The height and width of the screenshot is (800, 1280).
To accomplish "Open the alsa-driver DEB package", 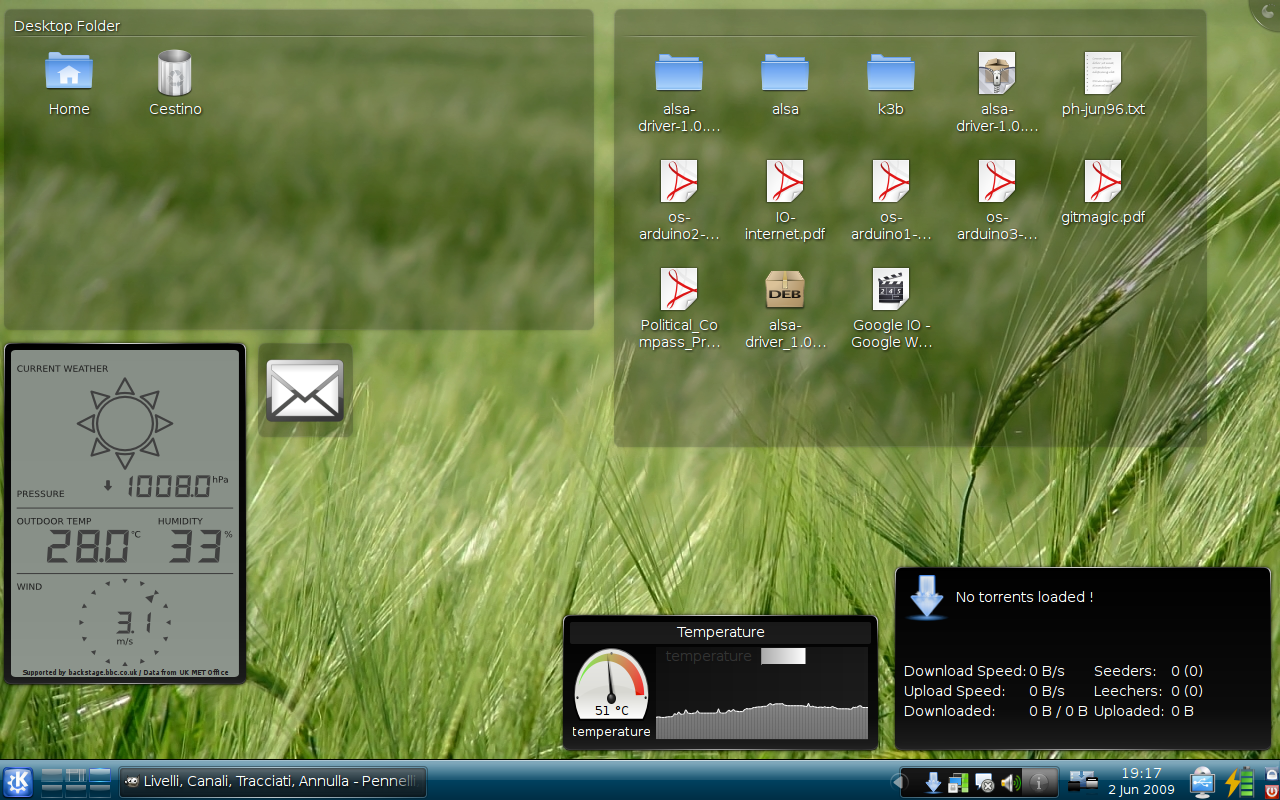I will tap(785, 289).
